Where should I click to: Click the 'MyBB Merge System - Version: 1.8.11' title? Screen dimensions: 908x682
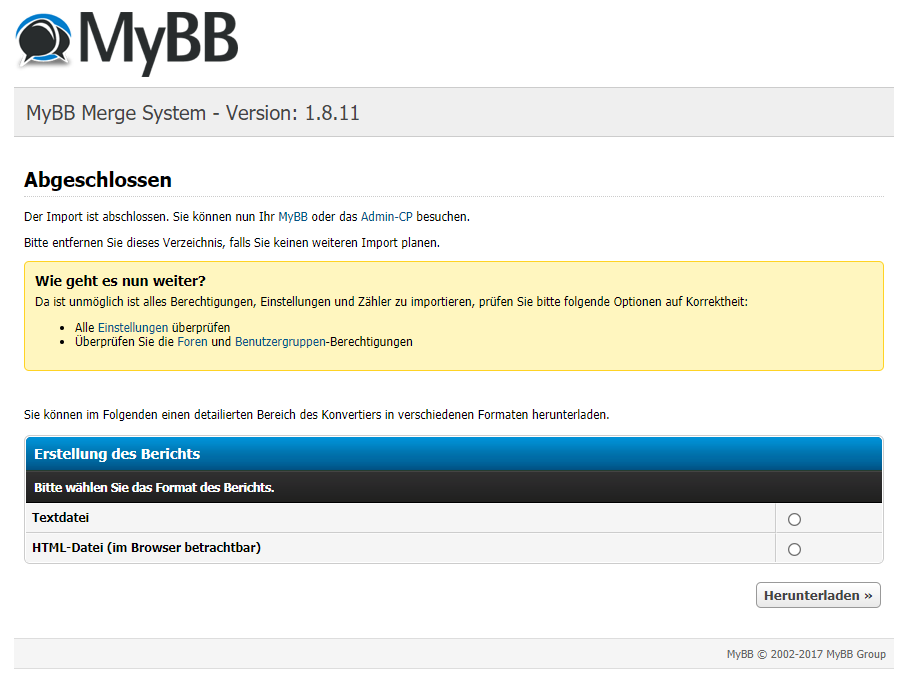[193, 113]
